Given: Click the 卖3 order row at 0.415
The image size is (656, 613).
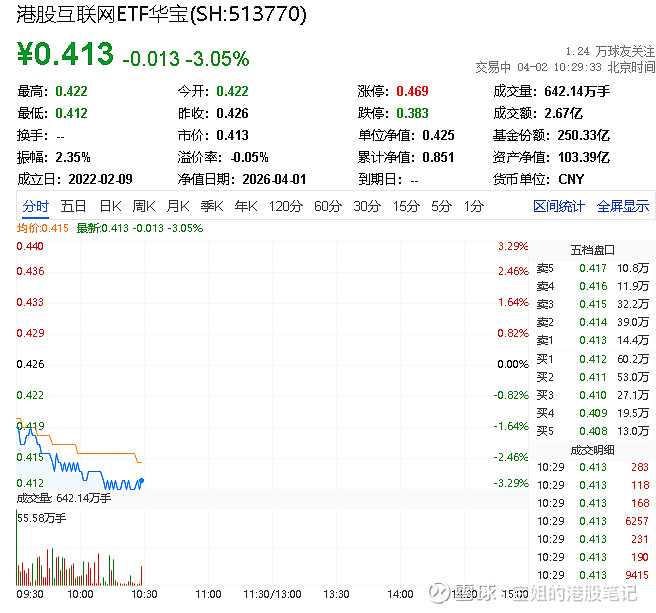Looking at the screenshot, I should 592,304.
